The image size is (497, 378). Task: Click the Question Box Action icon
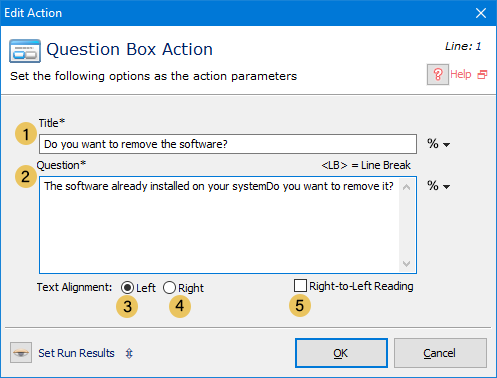tap(25, 51)
